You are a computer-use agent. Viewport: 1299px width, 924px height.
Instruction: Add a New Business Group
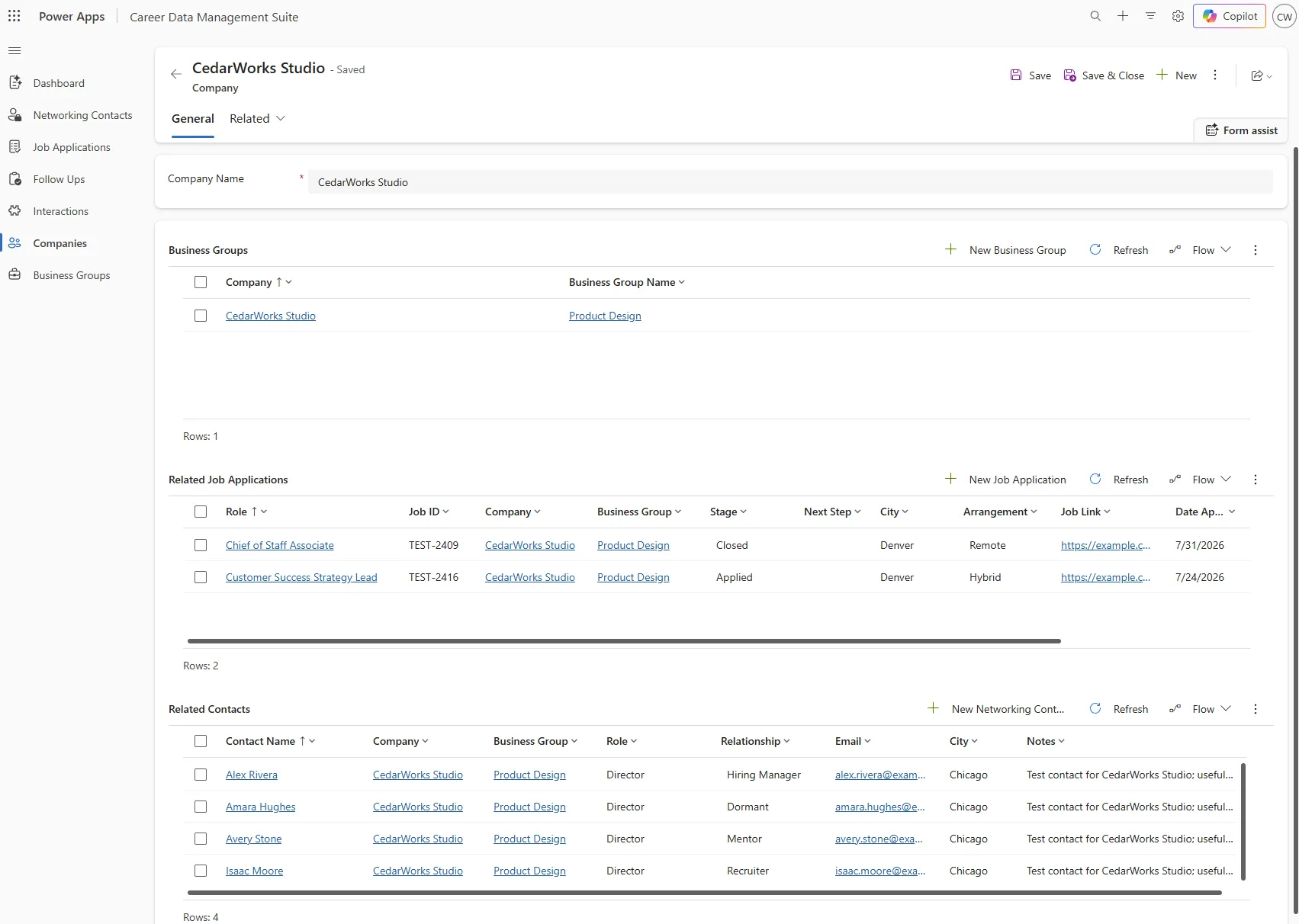click(1005, 250)
